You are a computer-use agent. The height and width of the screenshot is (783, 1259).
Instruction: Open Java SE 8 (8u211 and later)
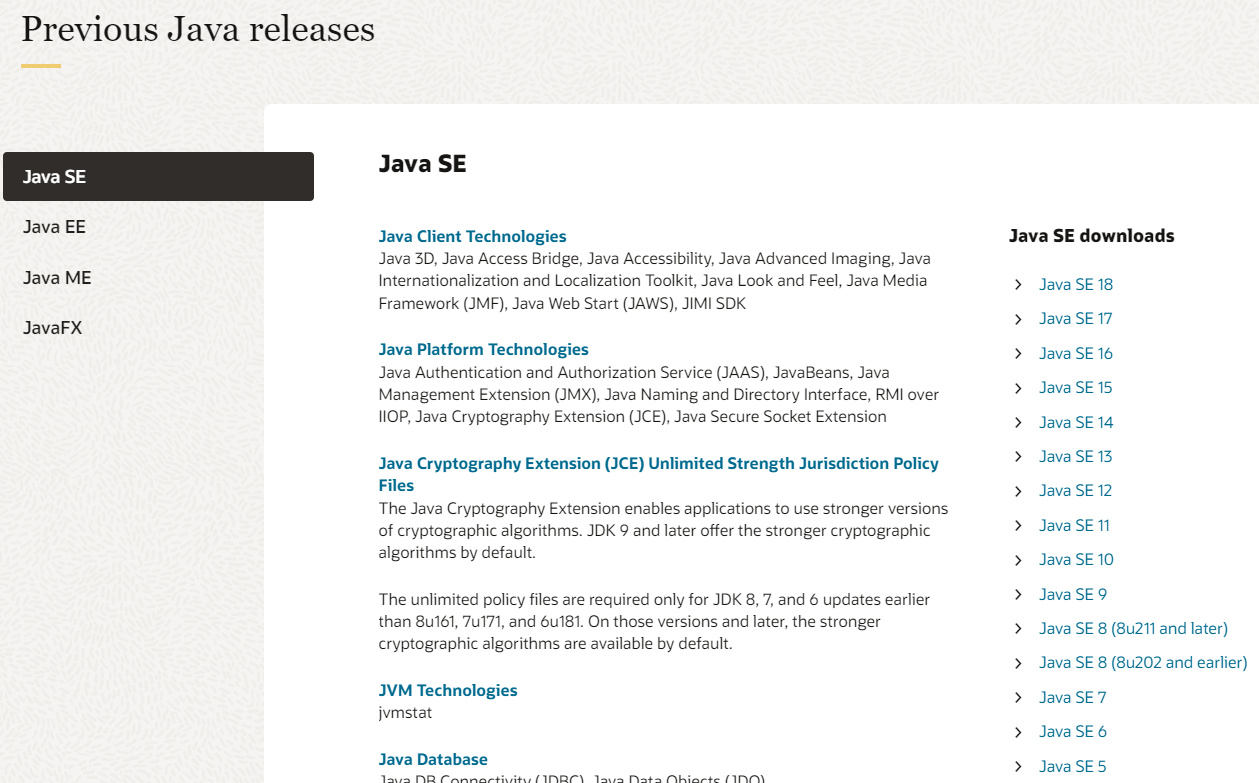point(1133,629)
